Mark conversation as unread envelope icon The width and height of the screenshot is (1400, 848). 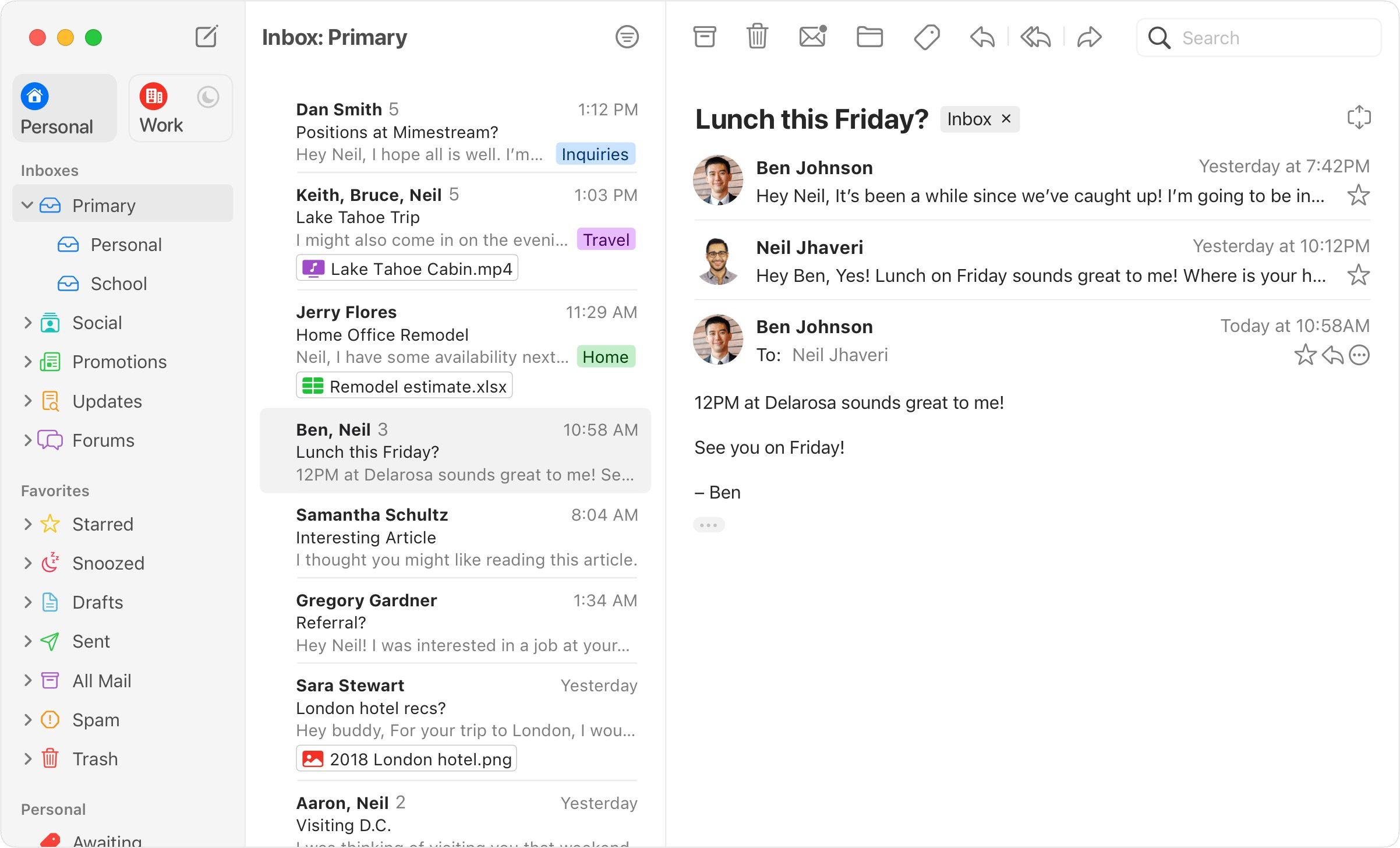(x=812, y=37)
